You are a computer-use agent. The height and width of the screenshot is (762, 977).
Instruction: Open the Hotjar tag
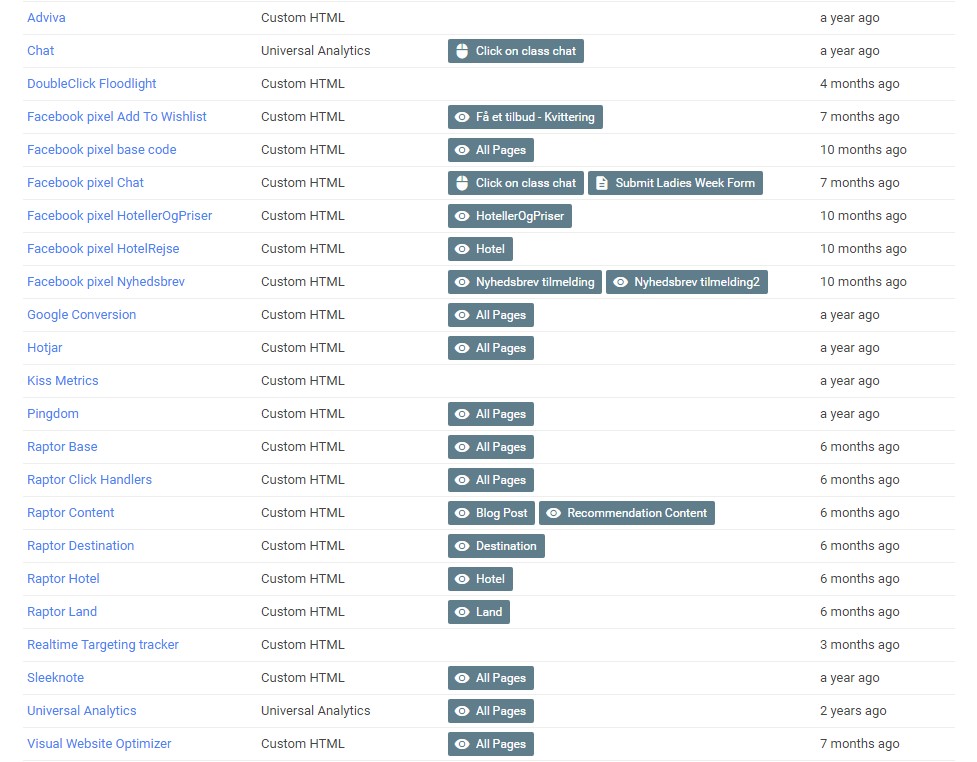point(45,348)
